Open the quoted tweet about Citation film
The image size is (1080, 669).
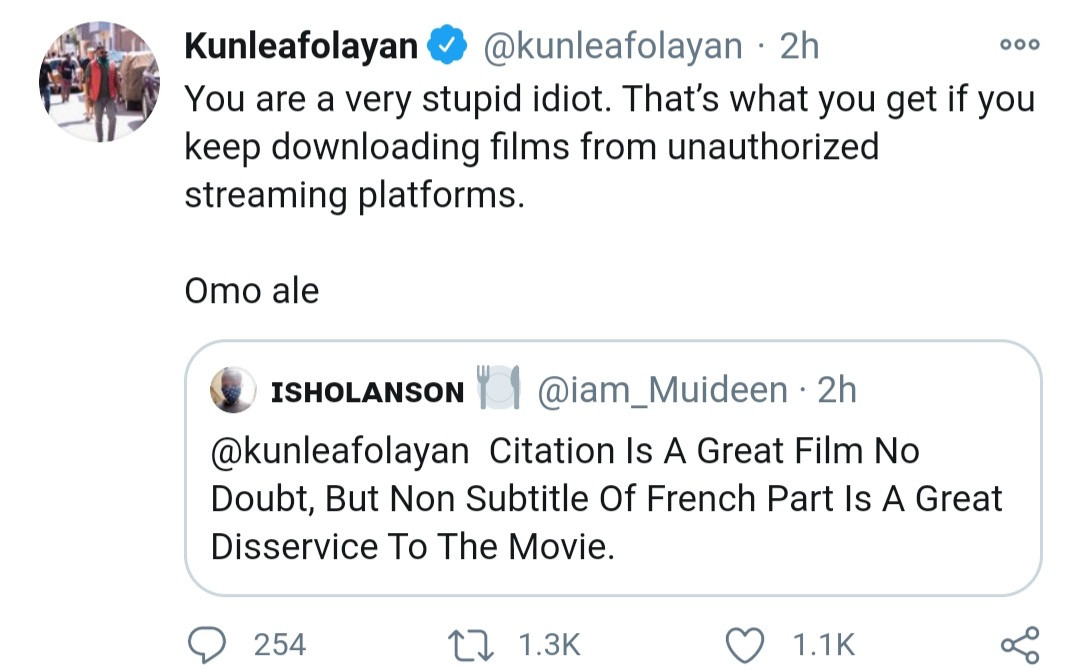(612, 500)
